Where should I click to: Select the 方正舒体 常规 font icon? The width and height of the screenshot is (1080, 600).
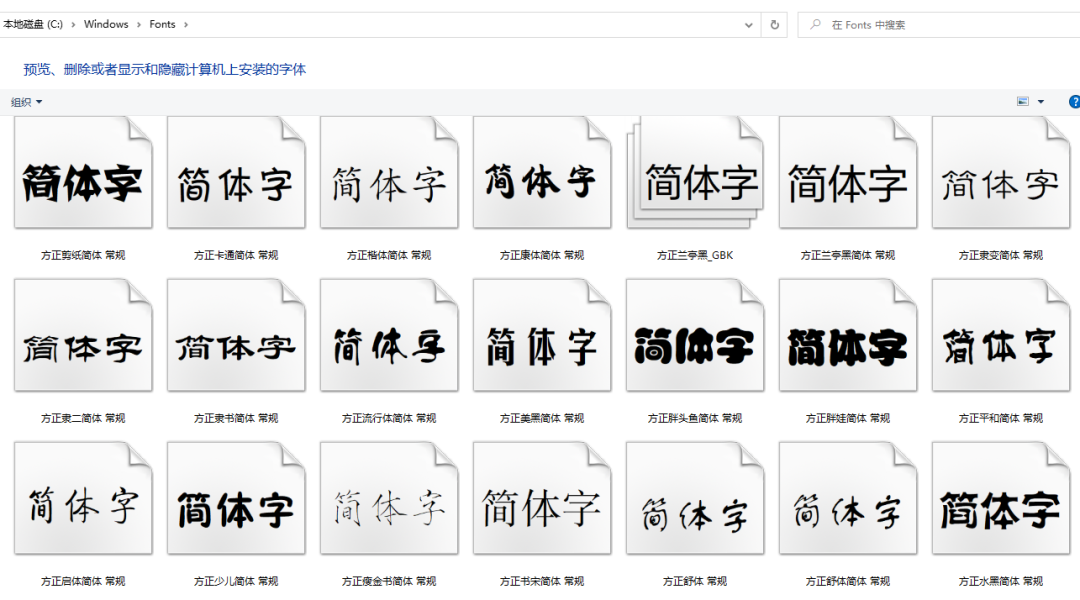click(695, 499)
